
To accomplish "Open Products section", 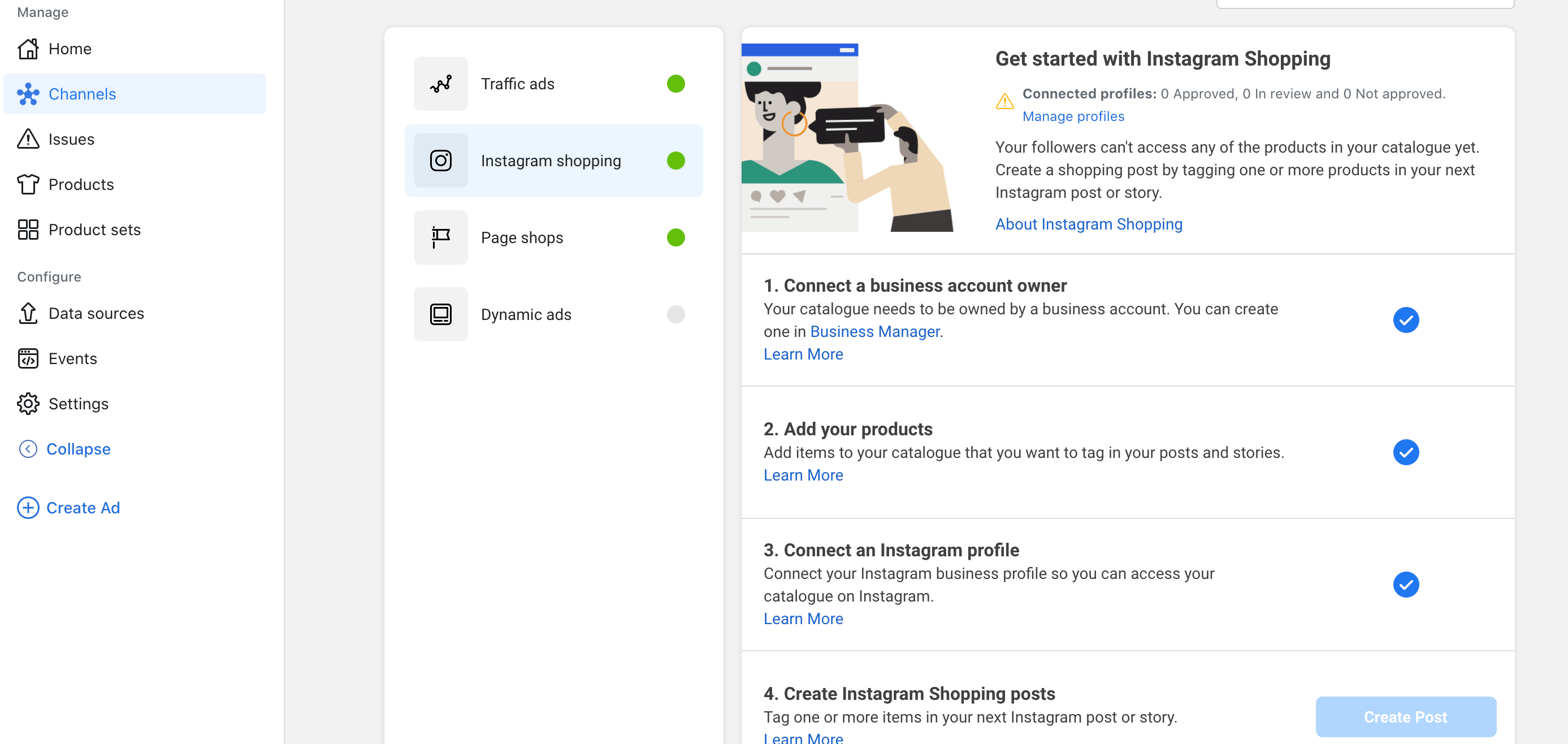I will 134,184.
